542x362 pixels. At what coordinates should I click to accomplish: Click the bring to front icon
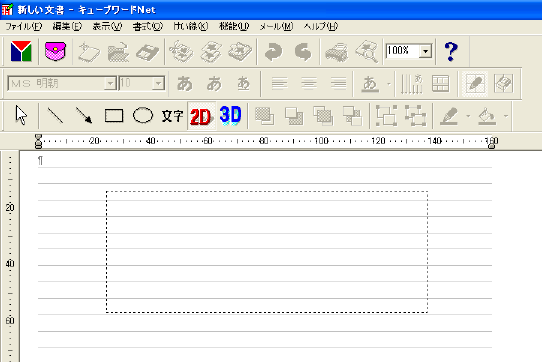point(264,116)
